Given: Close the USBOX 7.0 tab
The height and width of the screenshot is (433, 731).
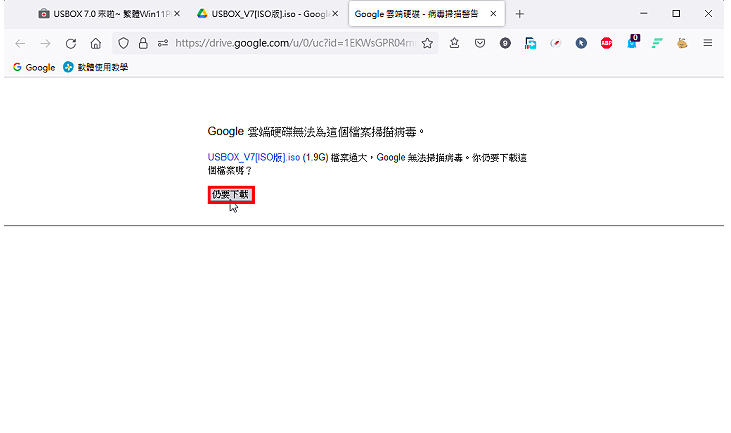Looking at the screenshot, I should (x=177, y=14).
